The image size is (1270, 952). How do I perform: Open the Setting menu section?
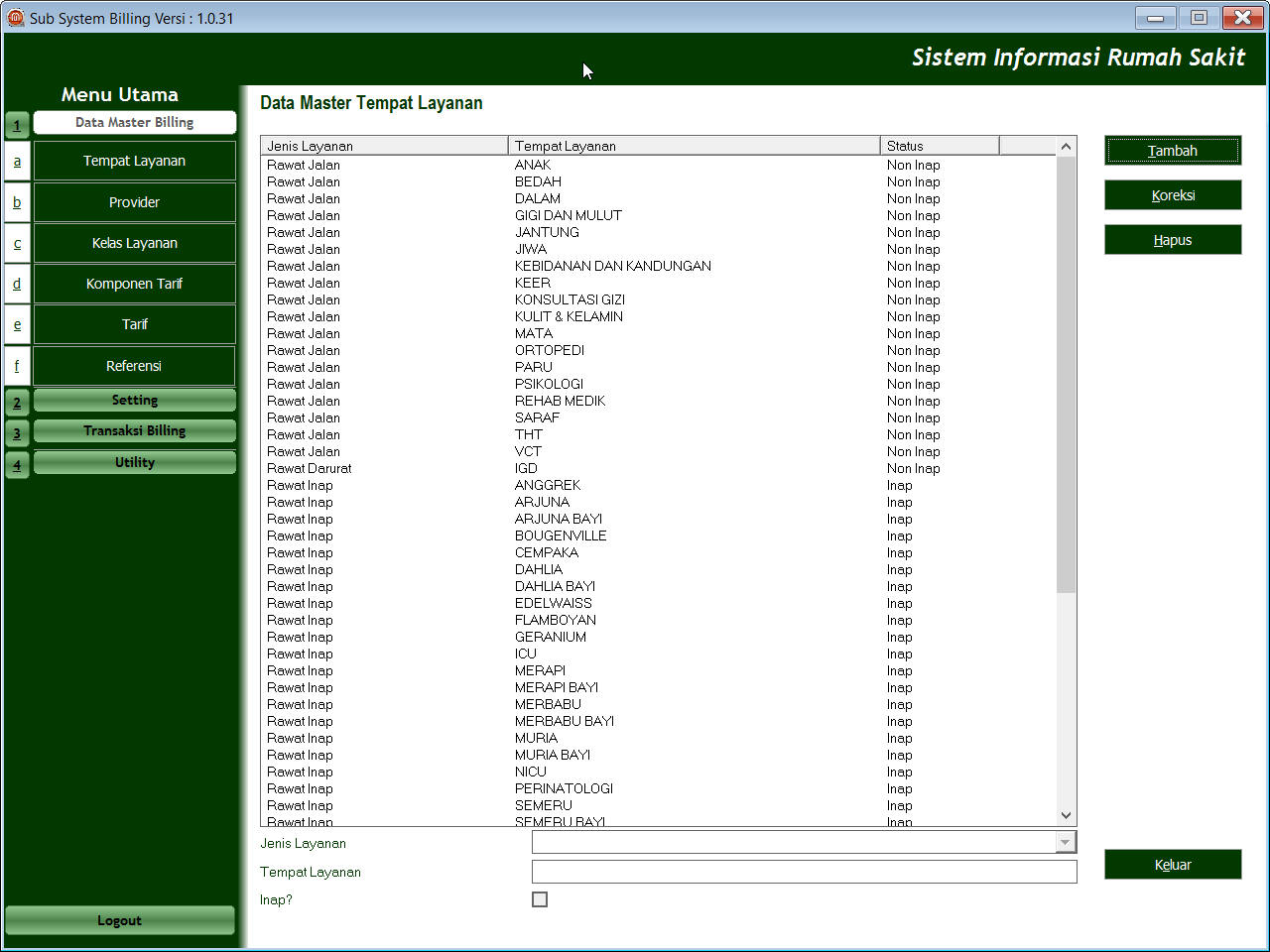[x=135, y=400]
